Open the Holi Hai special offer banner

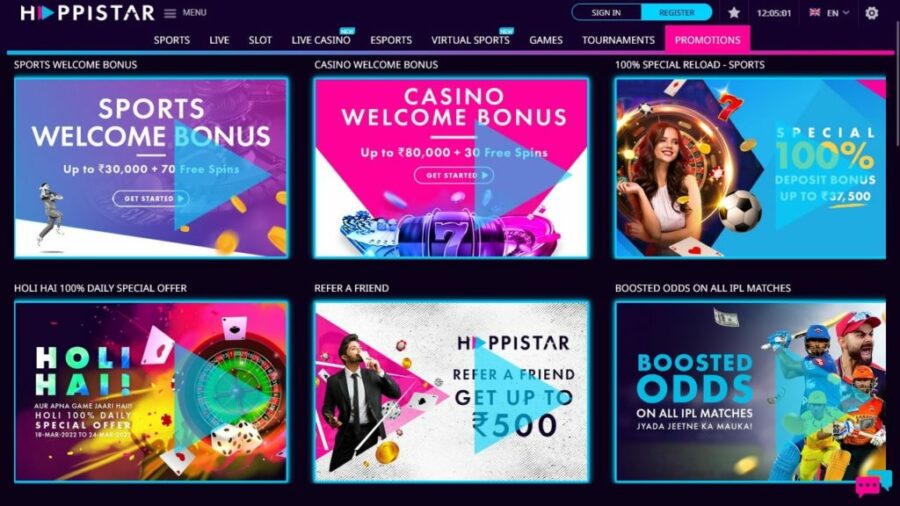pos(151,391)
